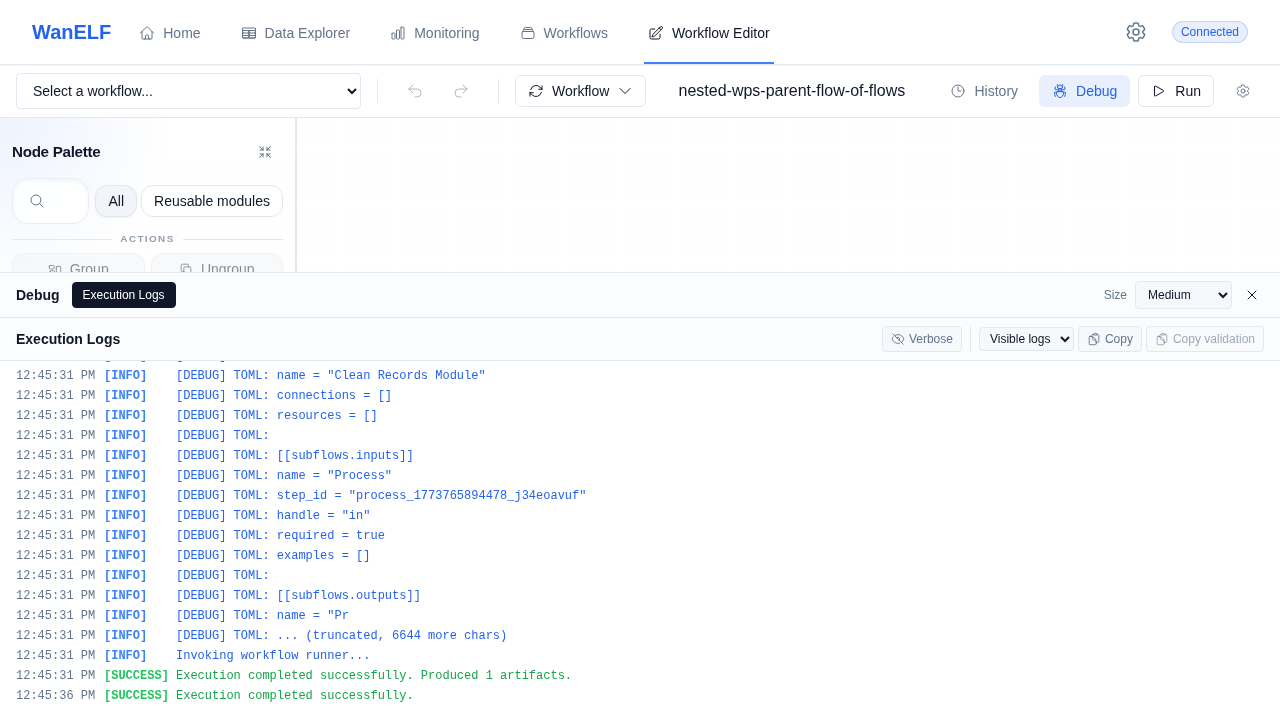Click the name = "Process" log line
The image size is (1280, 720).
[x=640, y=476]
